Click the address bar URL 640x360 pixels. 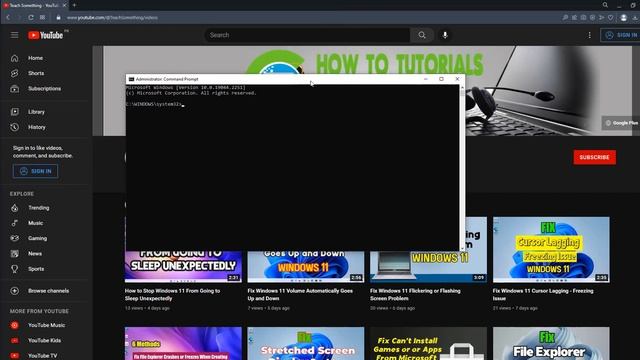pos(112,18)
